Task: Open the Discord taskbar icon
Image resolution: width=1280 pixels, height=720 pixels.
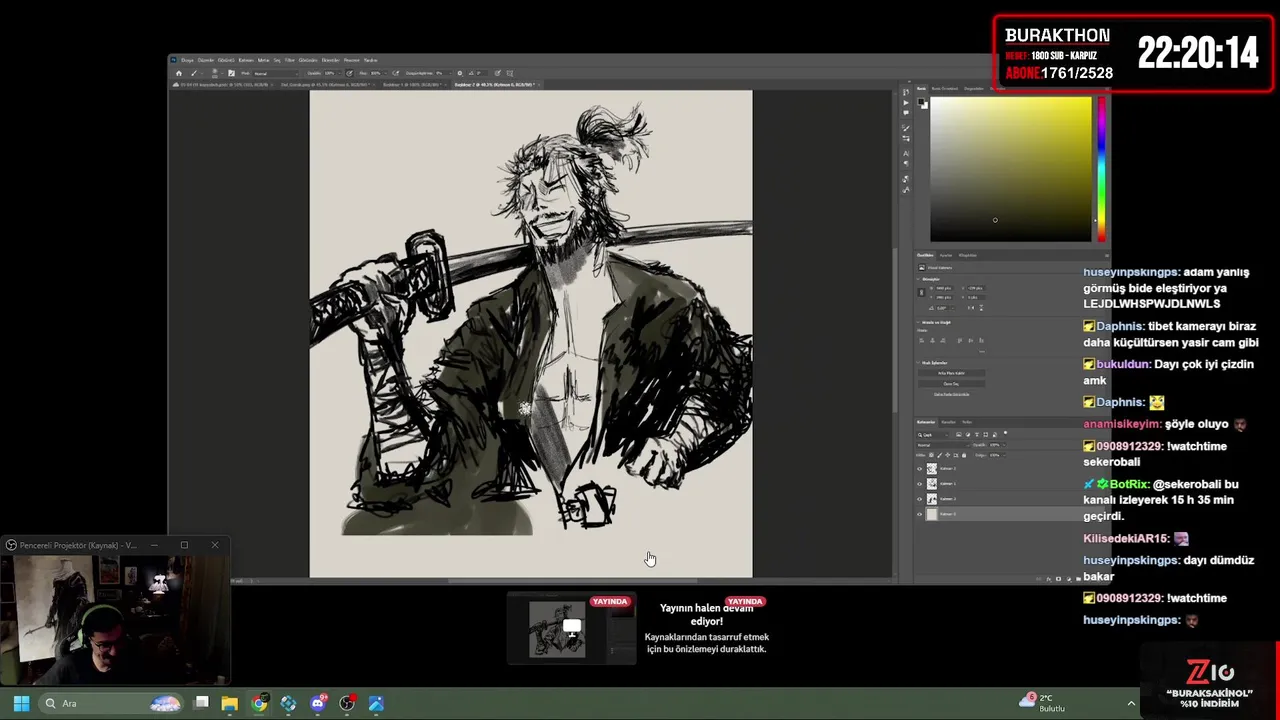Action: [318, 703]
